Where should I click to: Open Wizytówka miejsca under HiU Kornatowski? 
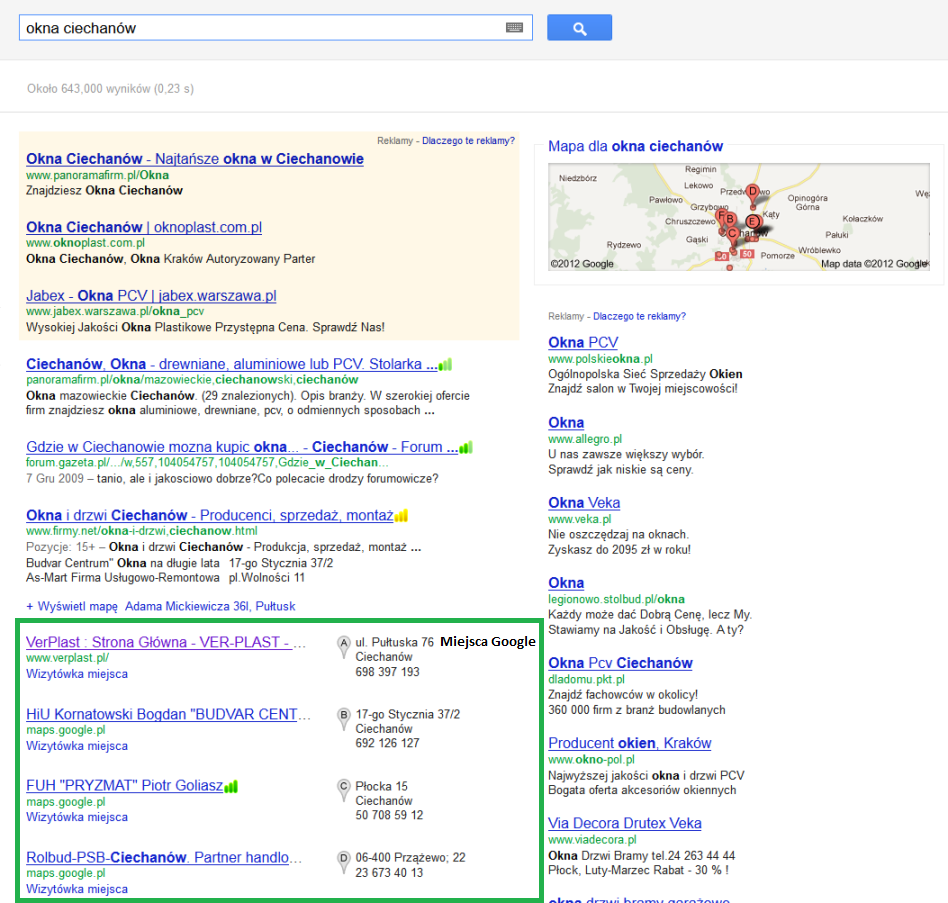click(77, 746)
